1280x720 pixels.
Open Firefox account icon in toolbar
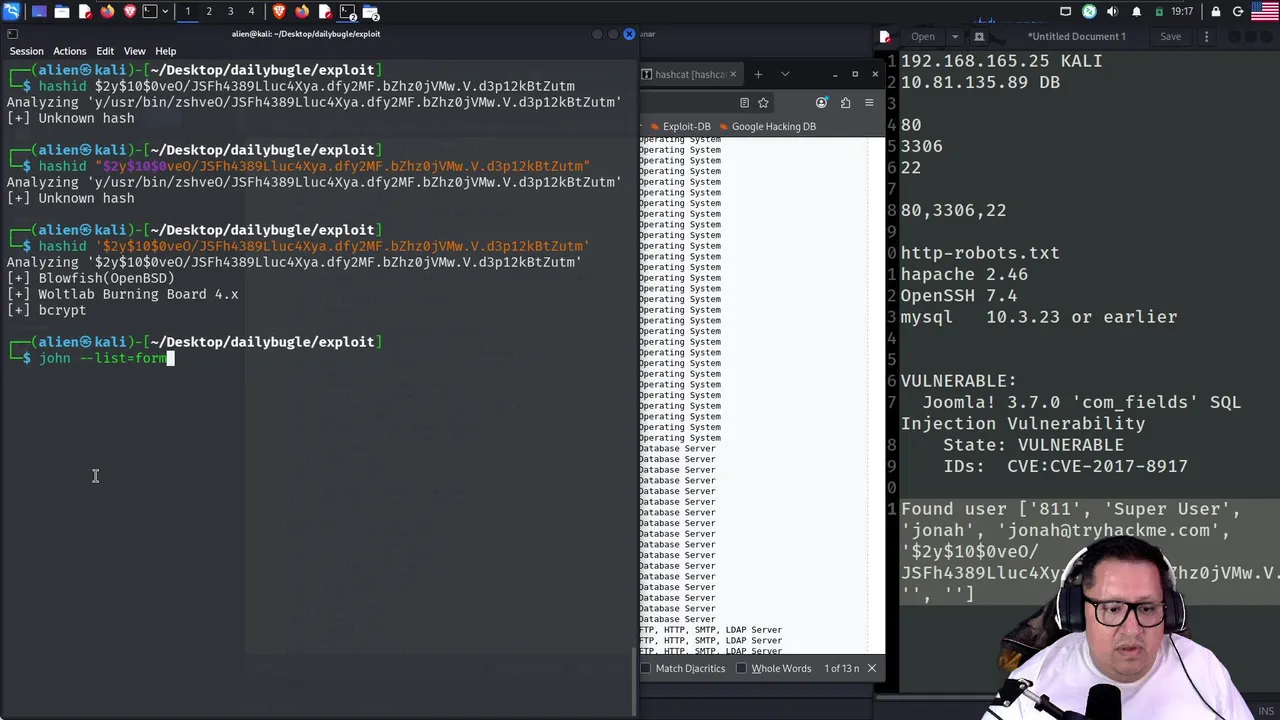pos(822,102)
